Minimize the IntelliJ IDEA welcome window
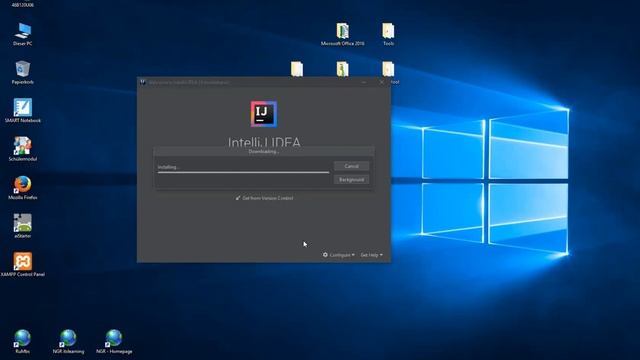 [364, 82]
